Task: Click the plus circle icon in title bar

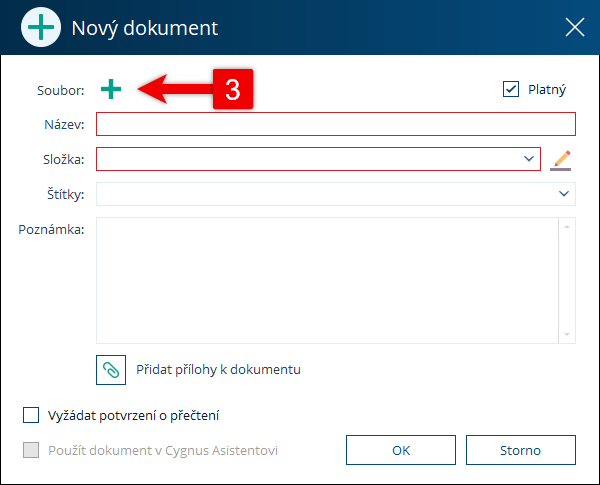Action: click(41, 28)
